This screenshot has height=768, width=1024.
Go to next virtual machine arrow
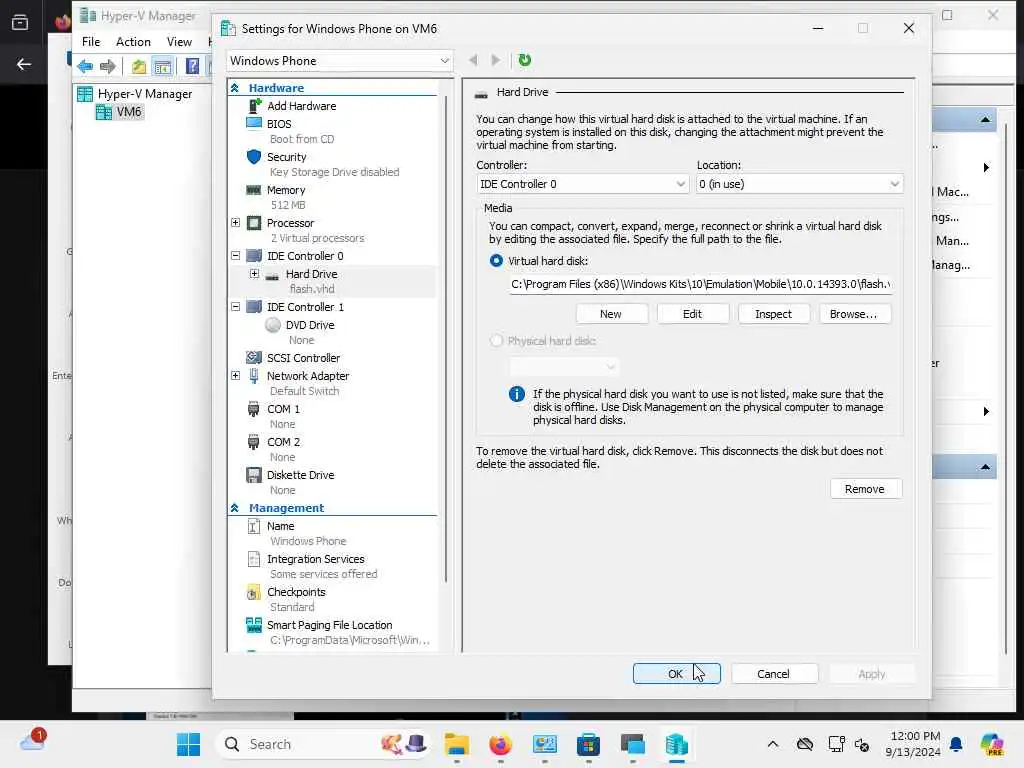pos(496,60)
